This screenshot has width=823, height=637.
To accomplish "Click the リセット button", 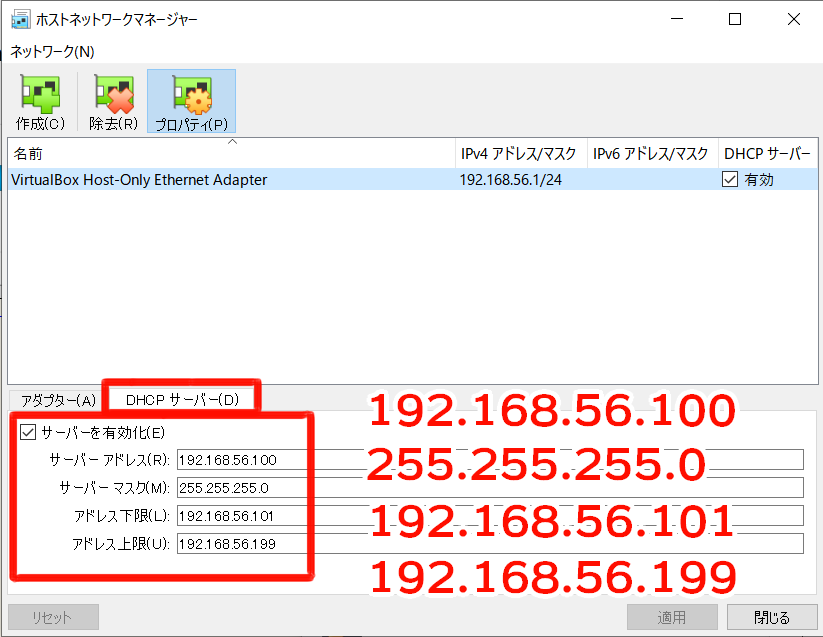I will (53, 617).
